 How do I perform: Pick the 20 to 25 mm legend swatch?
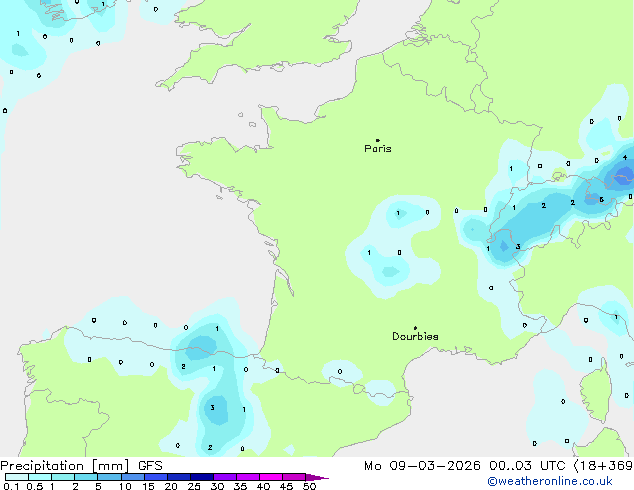179,477
